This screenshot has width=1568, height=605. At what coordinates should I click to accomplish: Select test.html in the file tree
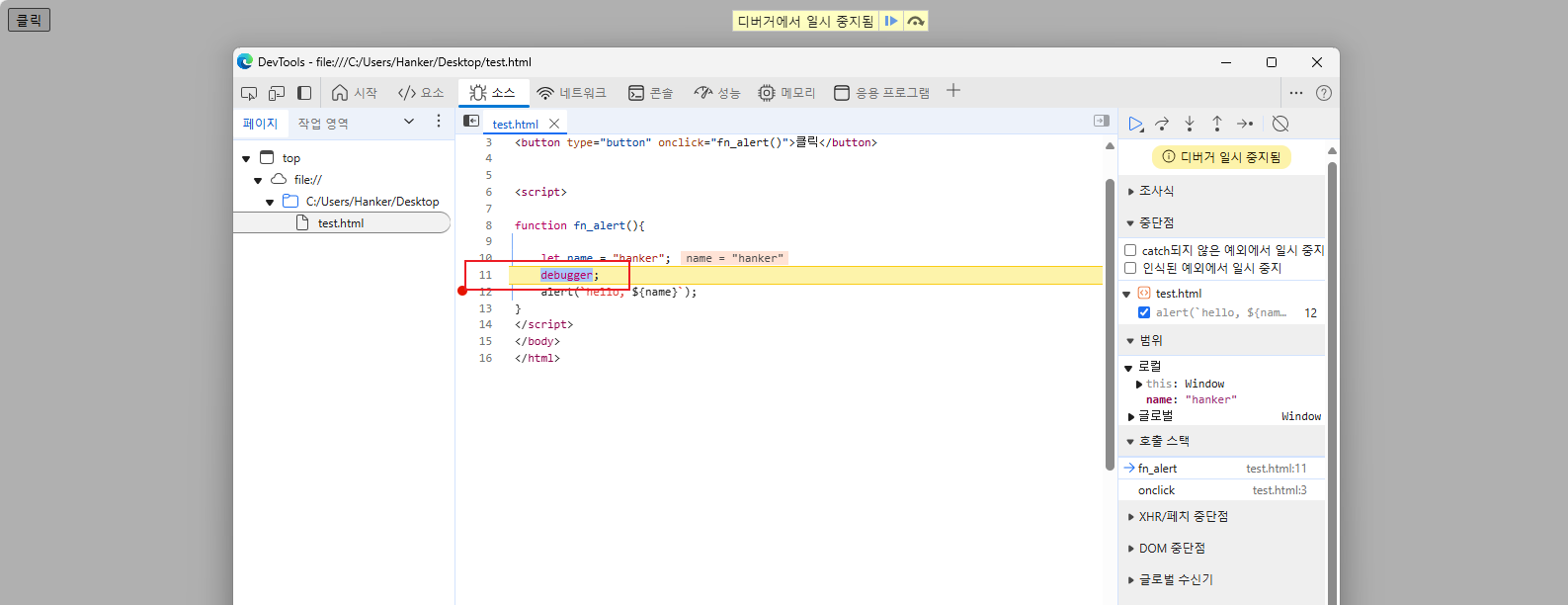click(342, 223)
